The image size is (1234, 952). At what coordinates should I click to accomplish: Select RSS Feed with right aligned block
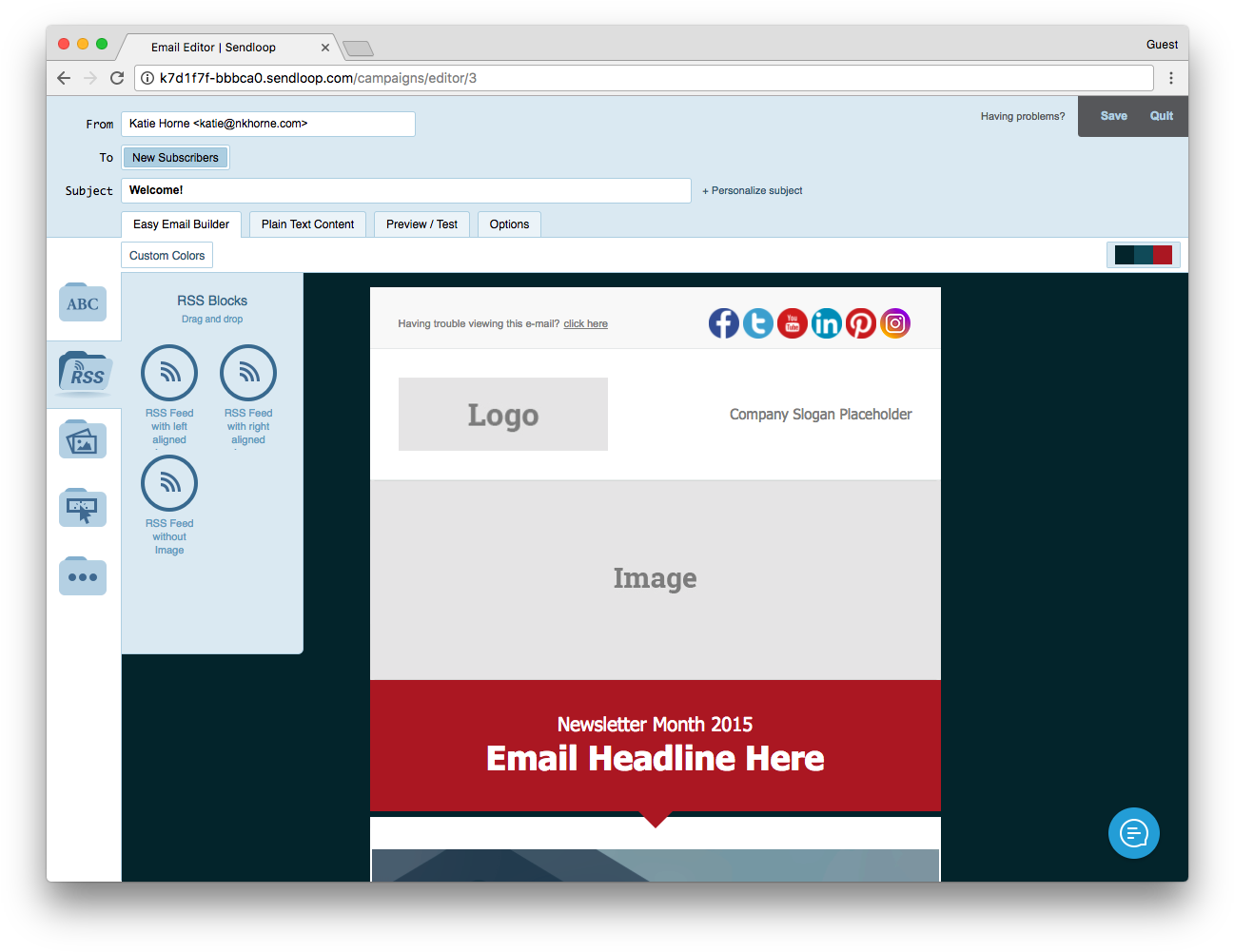click(x=247, y=374)
